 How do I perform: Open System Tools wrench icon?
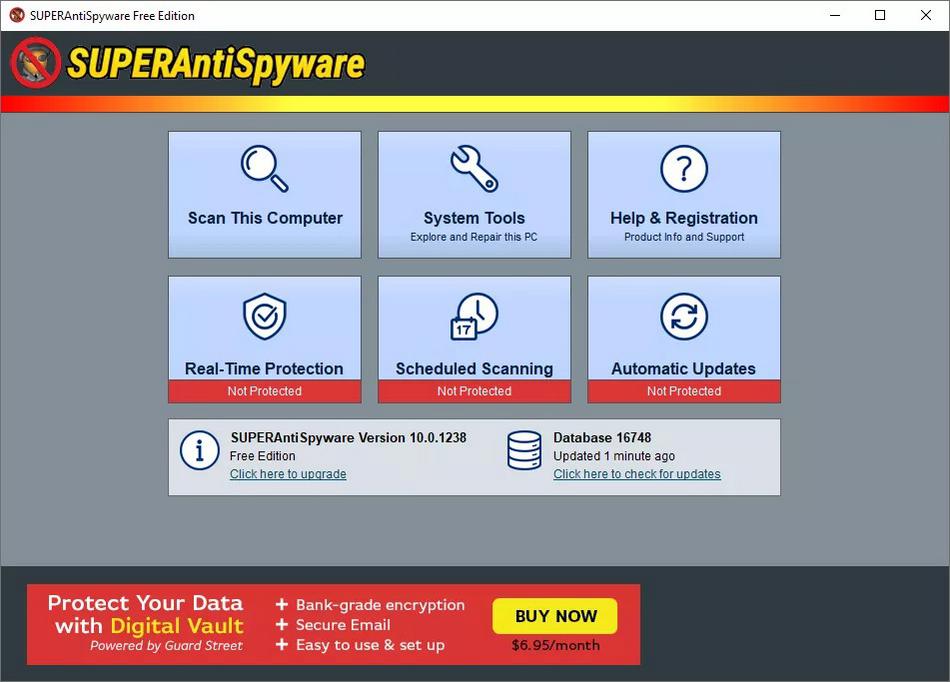click(474, 169)
